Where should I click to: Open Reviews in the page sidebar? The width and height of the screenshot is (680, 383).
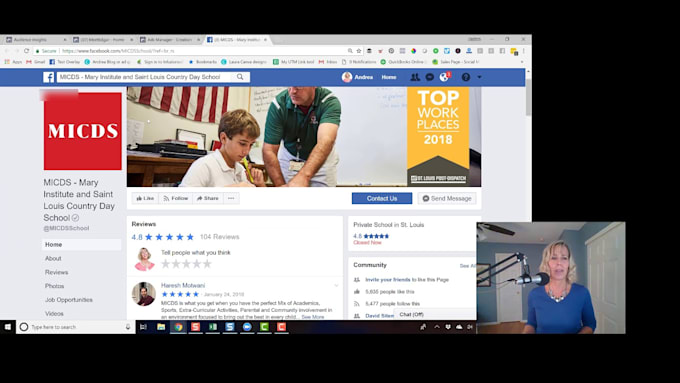[x=56, y=272]
